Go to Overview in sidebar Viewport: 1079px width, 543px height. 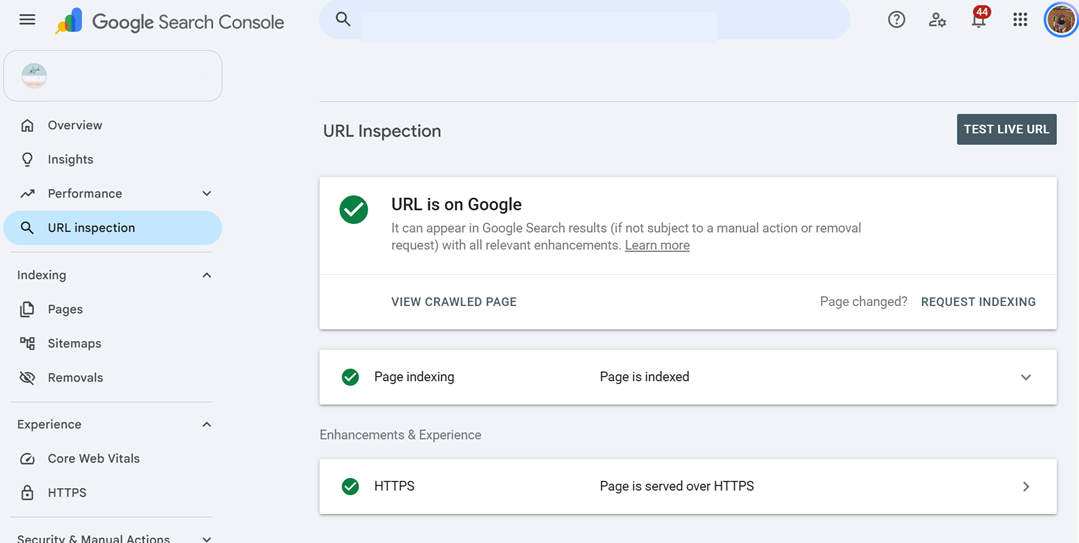coord(113,125)
